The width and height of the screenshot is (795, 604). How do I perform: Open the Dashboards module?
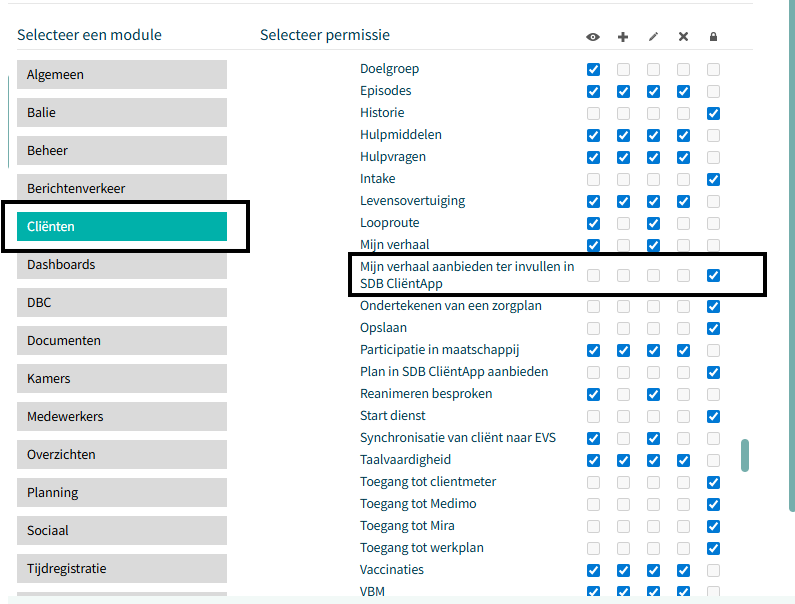(122, 265)
